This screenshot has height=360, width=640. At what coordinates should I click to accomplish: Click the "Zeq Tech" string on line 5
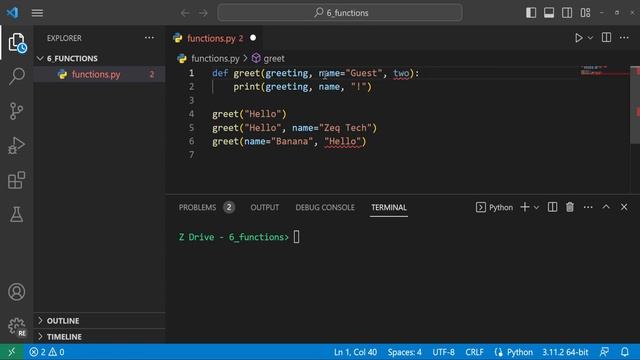click(345, 128)
